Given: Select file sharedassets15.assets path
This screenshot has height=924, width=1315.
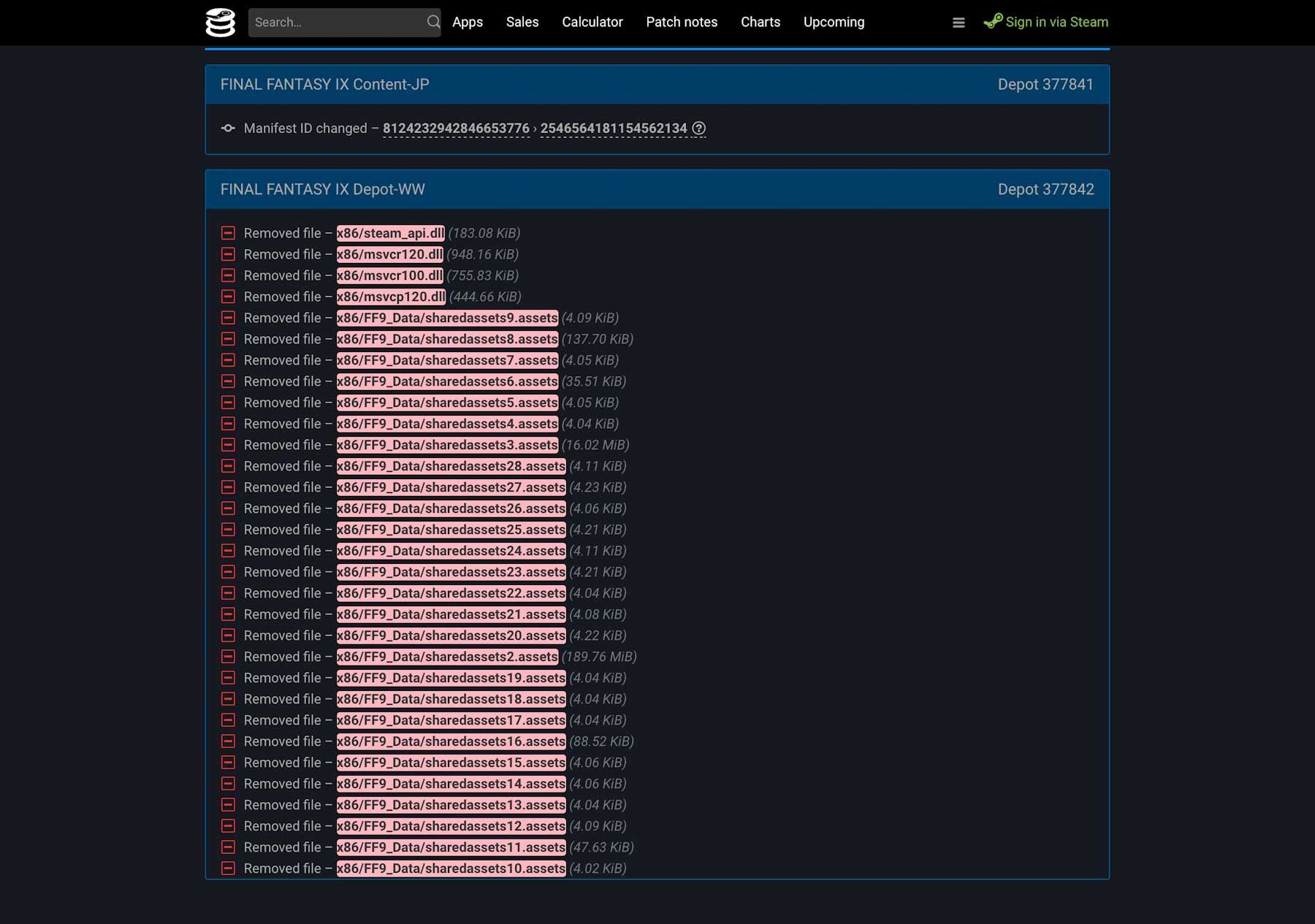Looking at the screenshot, I should coord(451,763).
